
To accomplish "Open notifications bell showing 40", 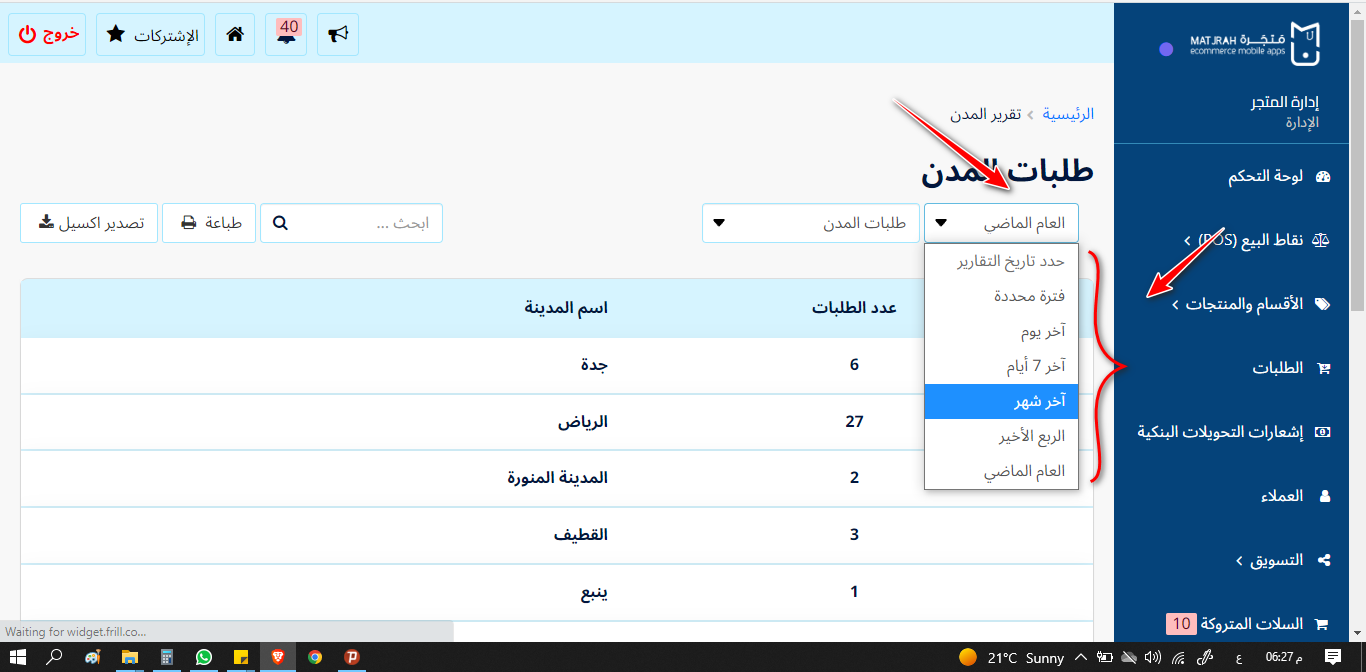I will (286, 35).
